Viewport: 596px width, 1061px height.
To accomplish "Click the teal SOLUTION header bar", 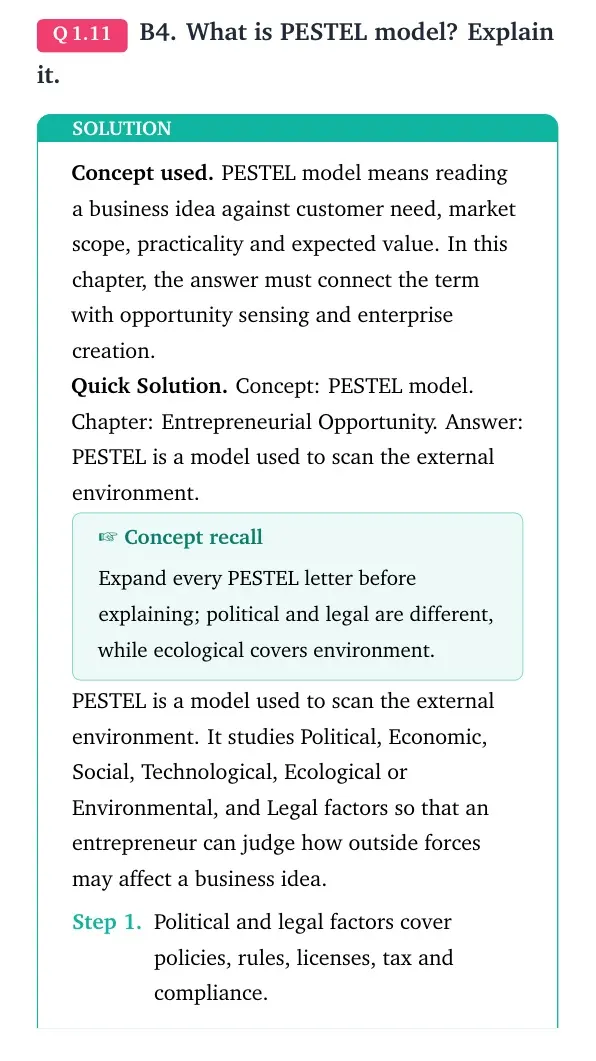I will pos(298,128).
